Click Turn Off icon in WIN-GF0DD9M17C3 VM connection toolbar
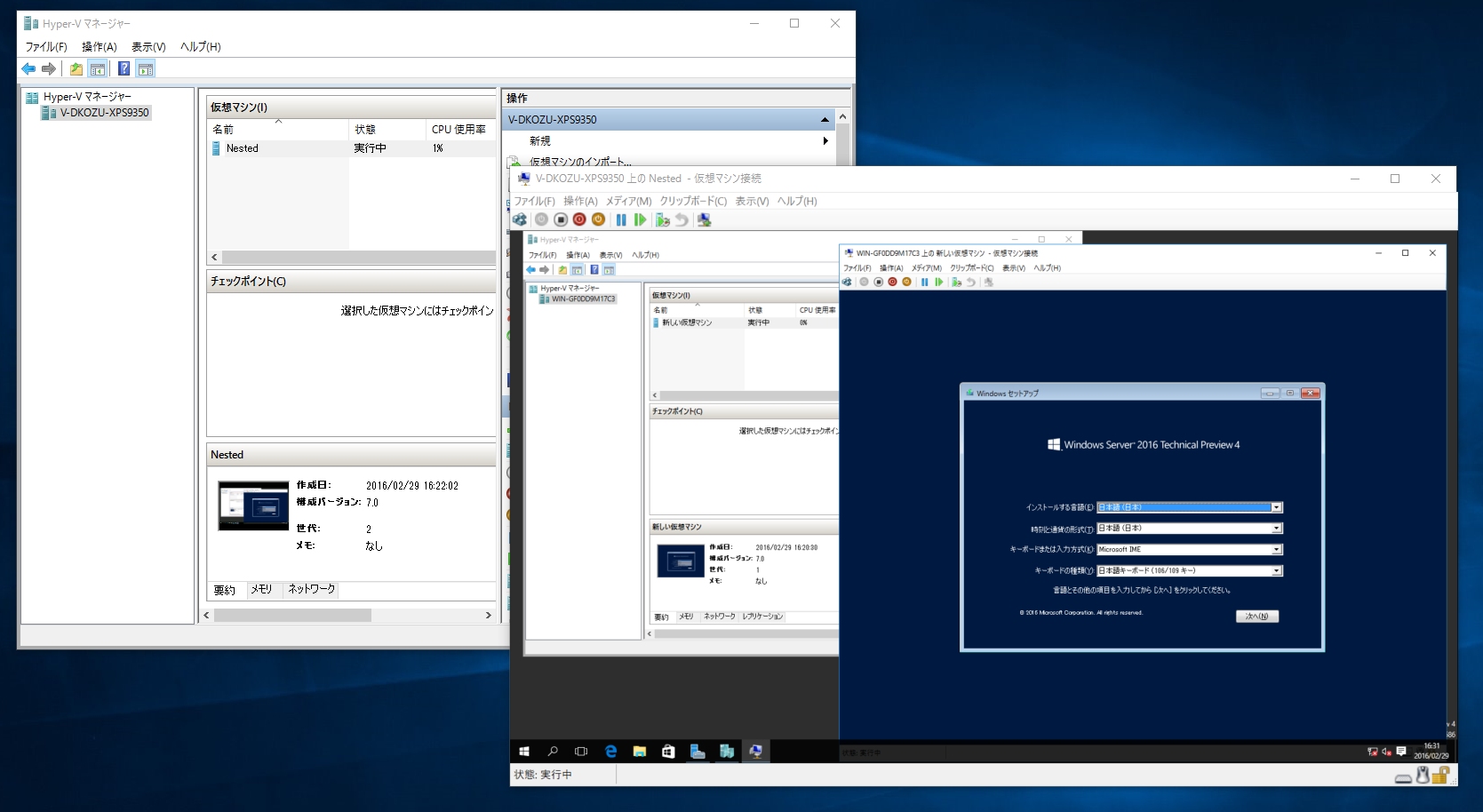The height and width of the screenshot is (812, 1483). click(x=878, y=282)
